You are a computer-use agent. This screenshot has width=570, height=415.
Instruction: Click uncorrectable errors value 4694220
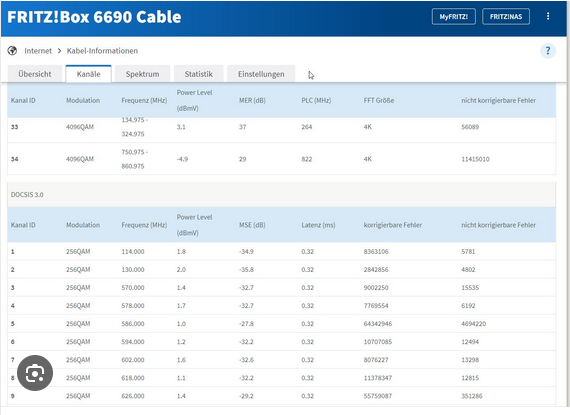point(474,324)
